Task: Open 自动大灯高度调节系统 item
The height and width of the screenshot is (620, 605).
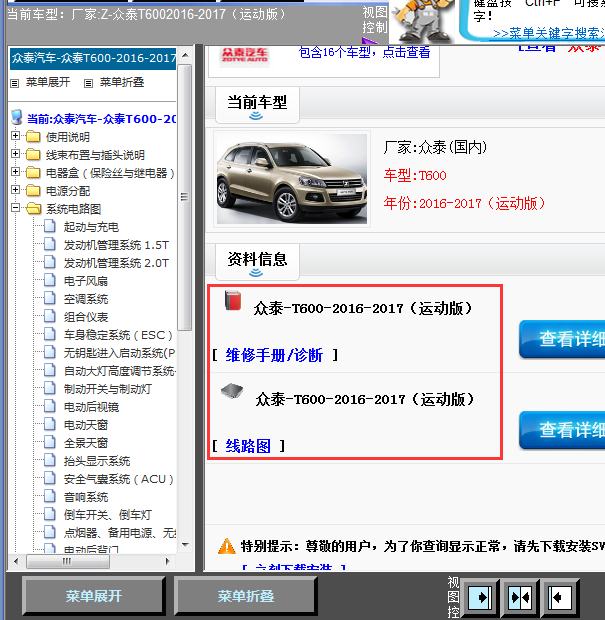Action: coord(119,371)
